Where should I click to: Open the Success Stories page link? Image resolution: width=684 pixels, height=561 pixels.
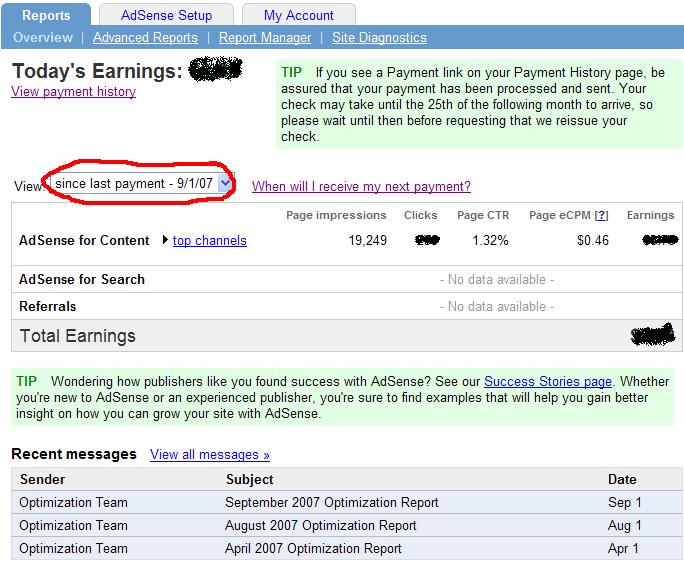548,381
